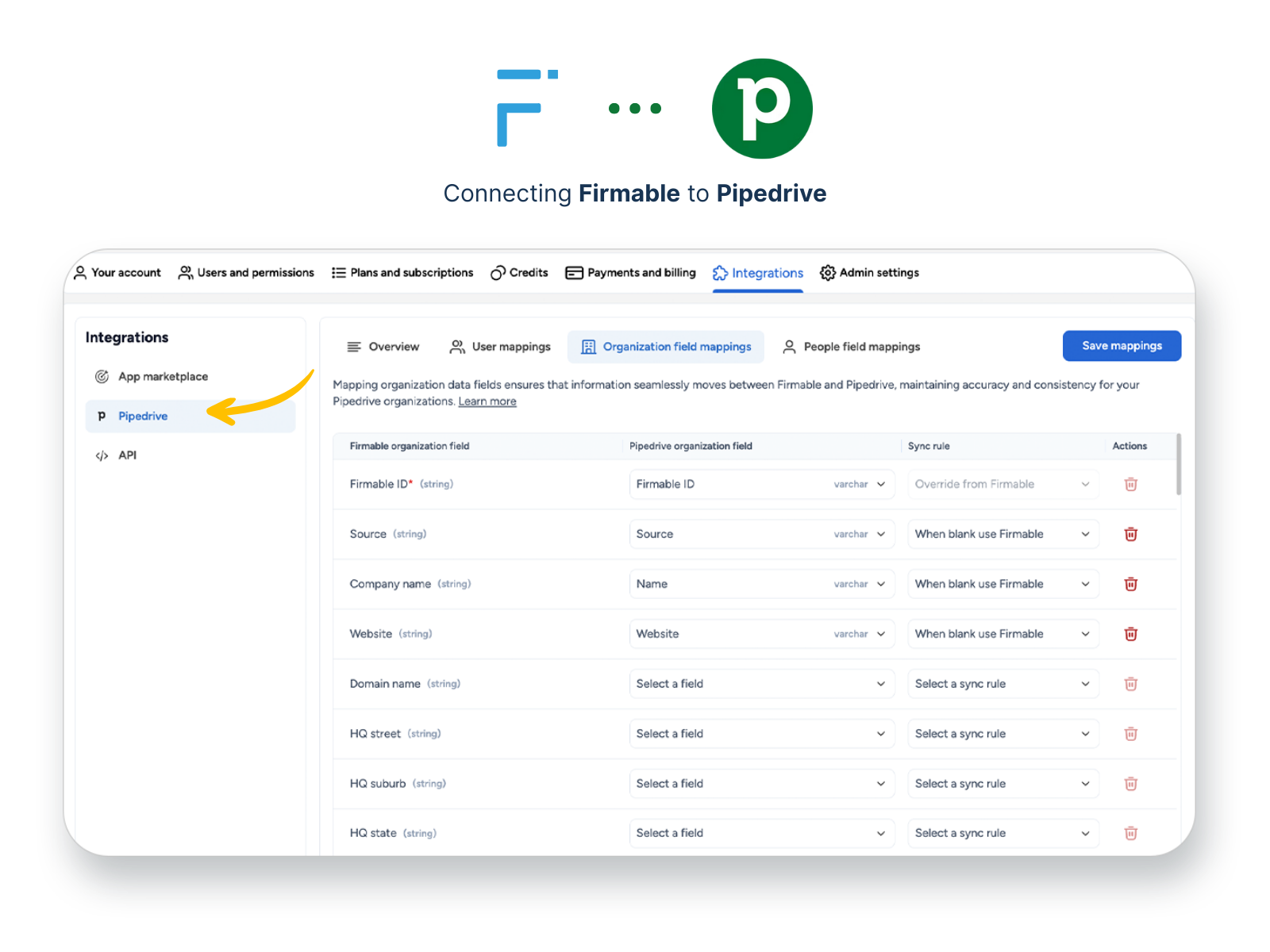Open sync rule dropdown for Source row
The image size is (1270, 952).
1003,534
